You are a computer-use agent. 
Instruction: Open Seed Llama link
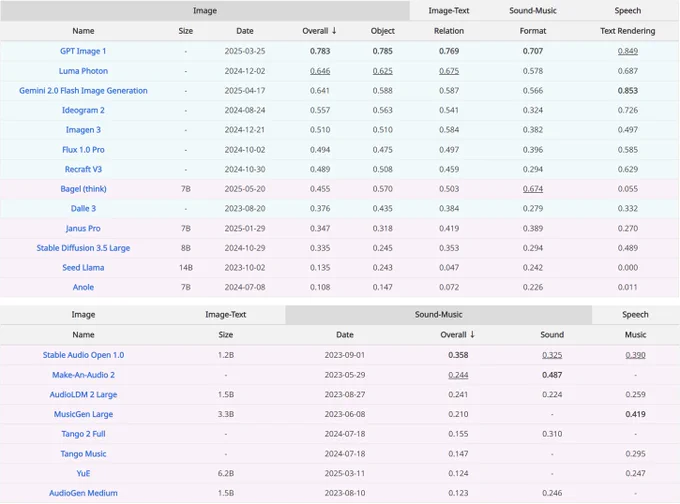[x=83, y=268]
